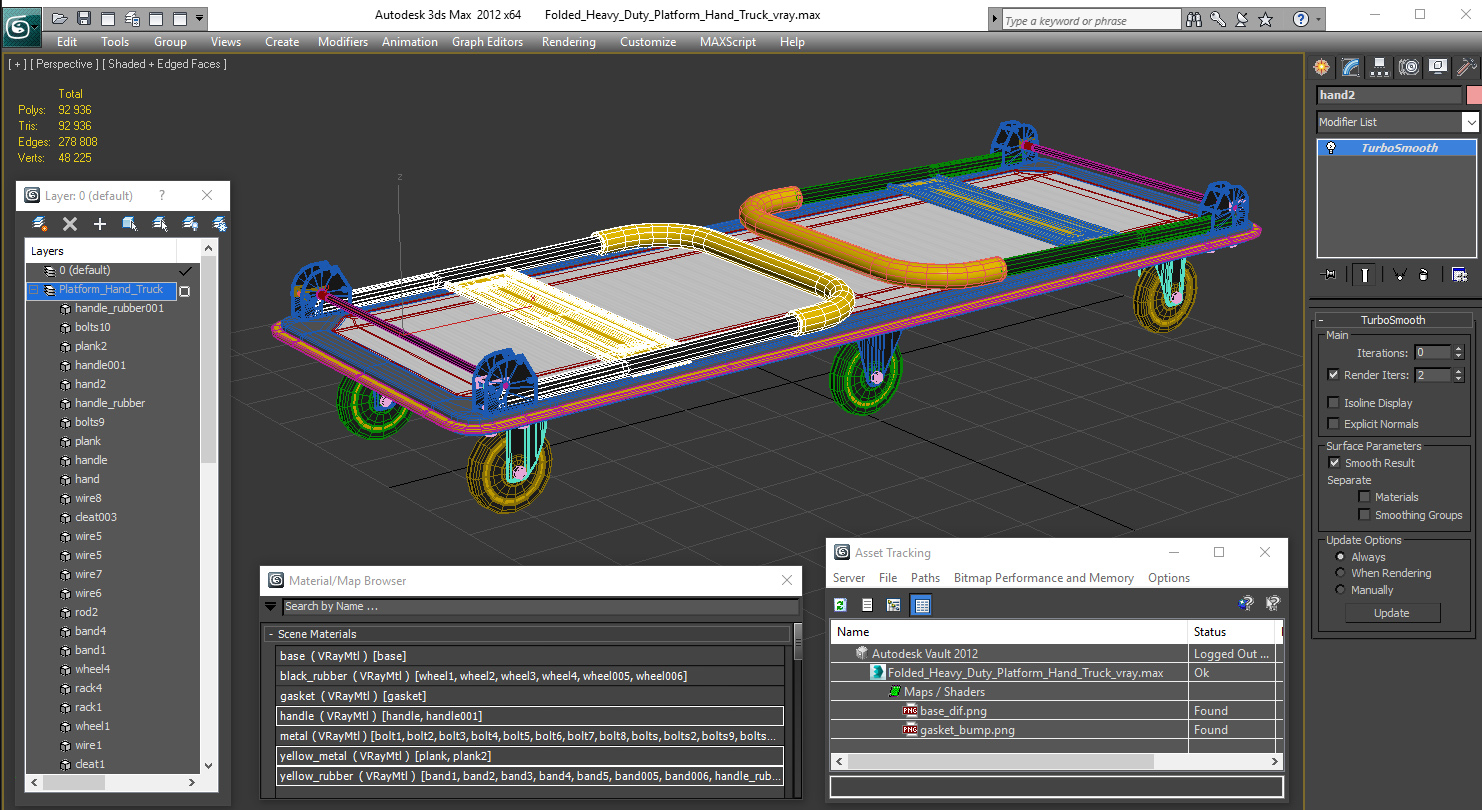Image resolution: width=1482 pixels, height=810 pixels.
Task: Open the MAXScript menu
Action: coord(729,42)
